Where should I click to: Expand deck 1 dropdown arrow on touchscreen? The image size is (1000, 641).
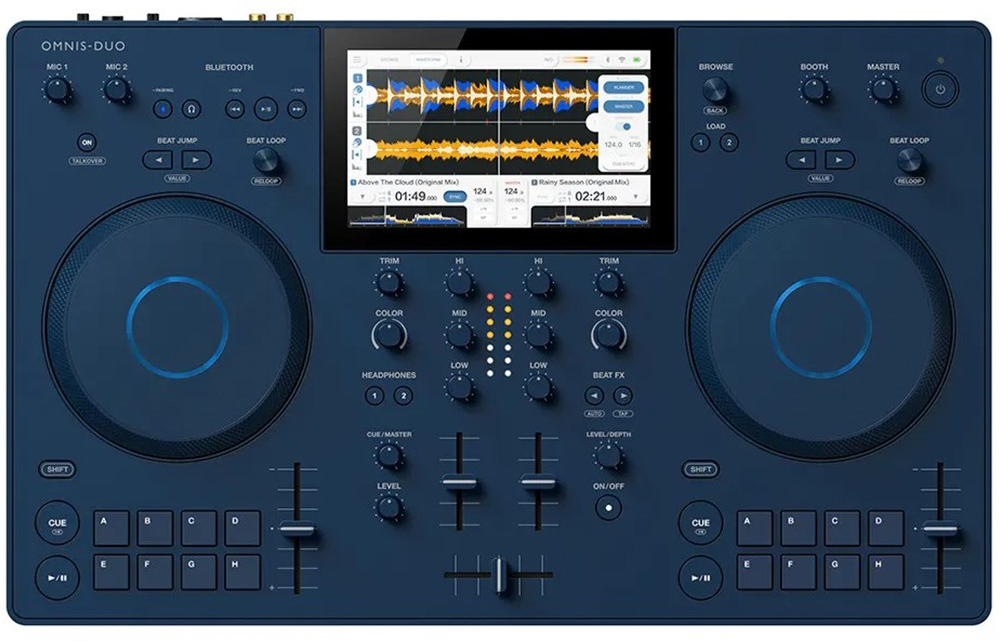point(362,197)
